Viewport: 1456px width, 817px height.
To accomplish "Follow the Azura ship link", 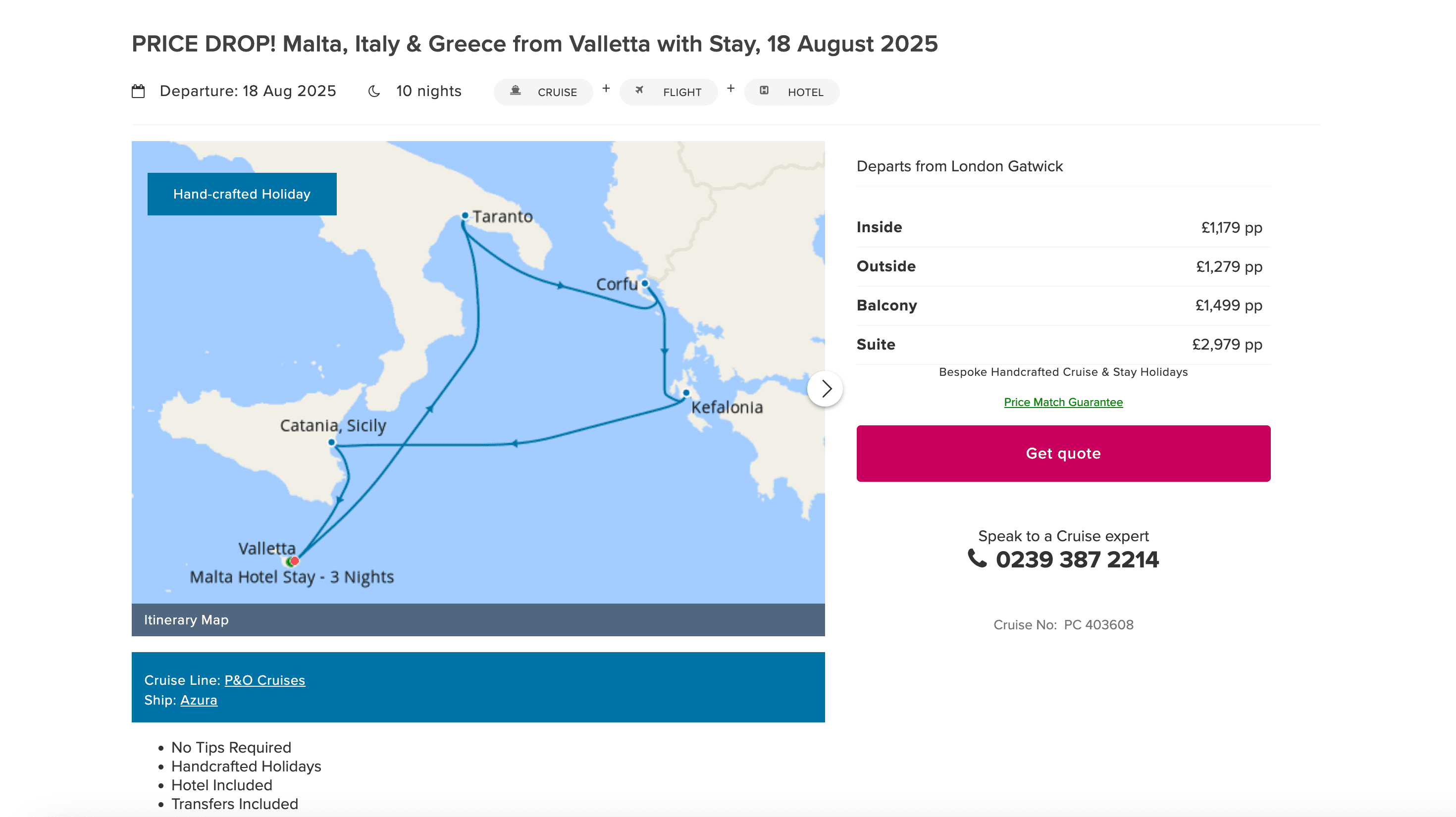I will (199, 700).
